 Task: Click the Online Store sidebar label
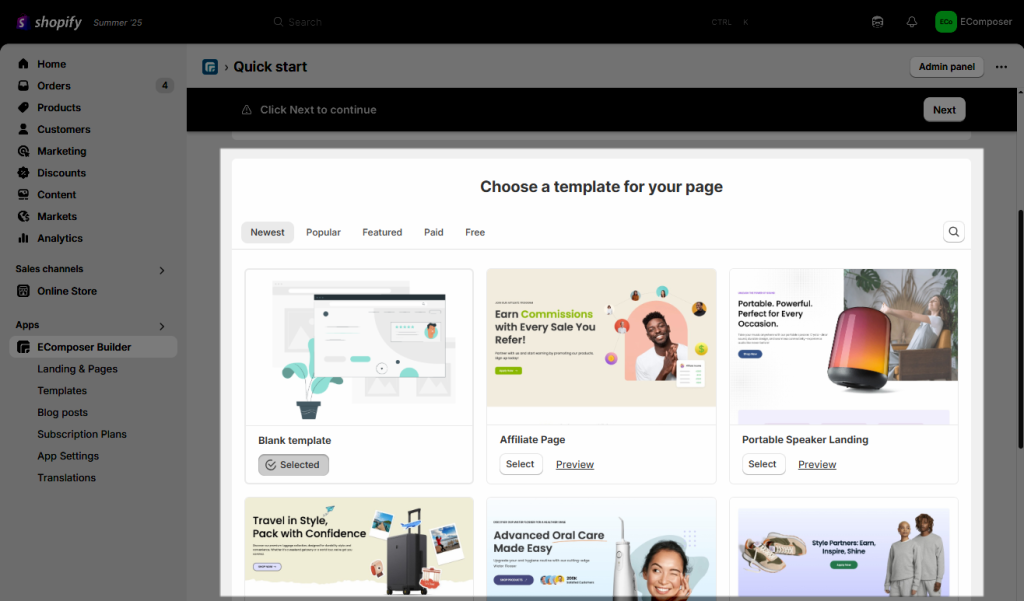(67, 291)
